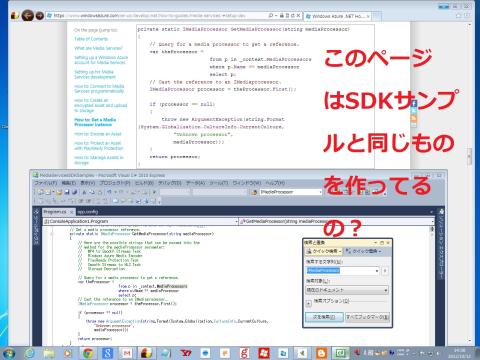Open the 検索対象 scope combo box
Image resolution: width=480 pixels, height=360 pixels.
point(347,290)
